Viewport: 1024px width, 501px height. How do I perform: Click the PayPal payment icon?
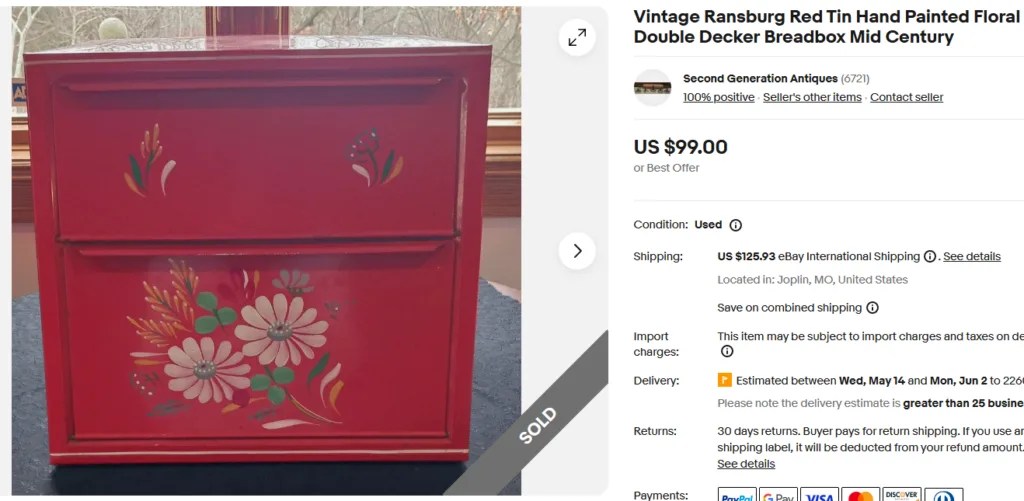click(x=737, y=496)
